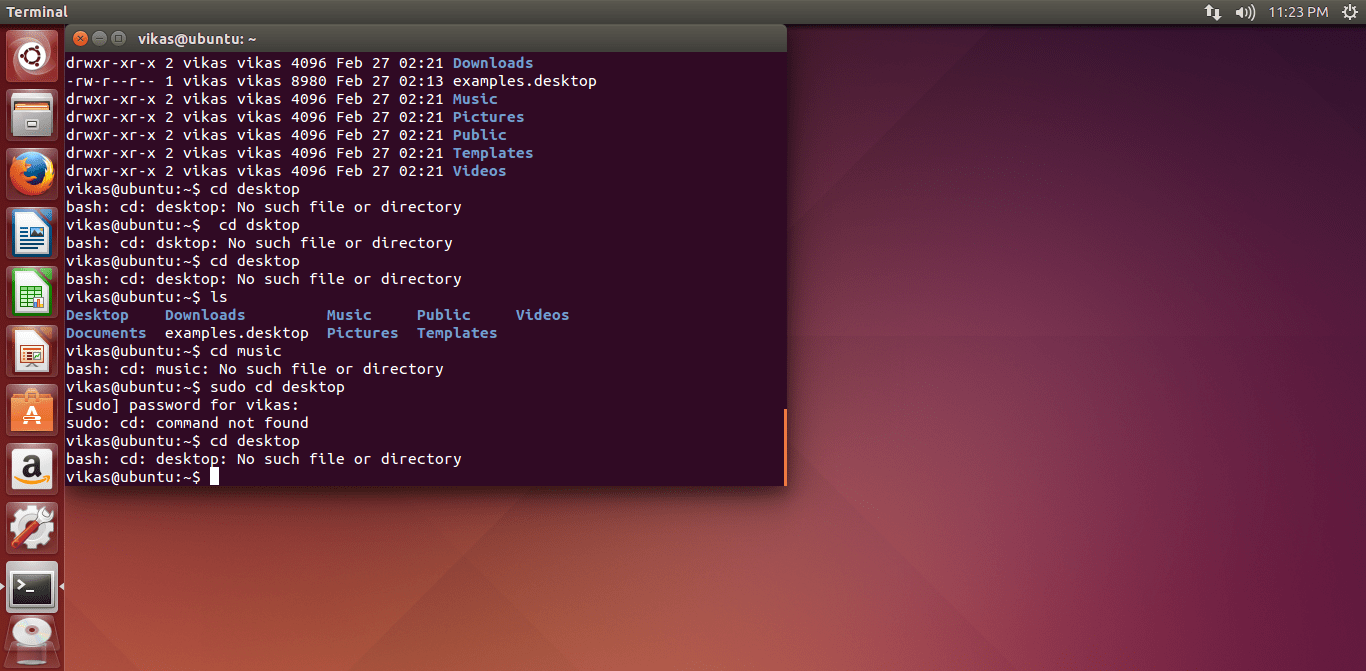1366x671 pixels.
Task: Open the clock showing 11:23 PM
Action: [x=1298, y=12]
